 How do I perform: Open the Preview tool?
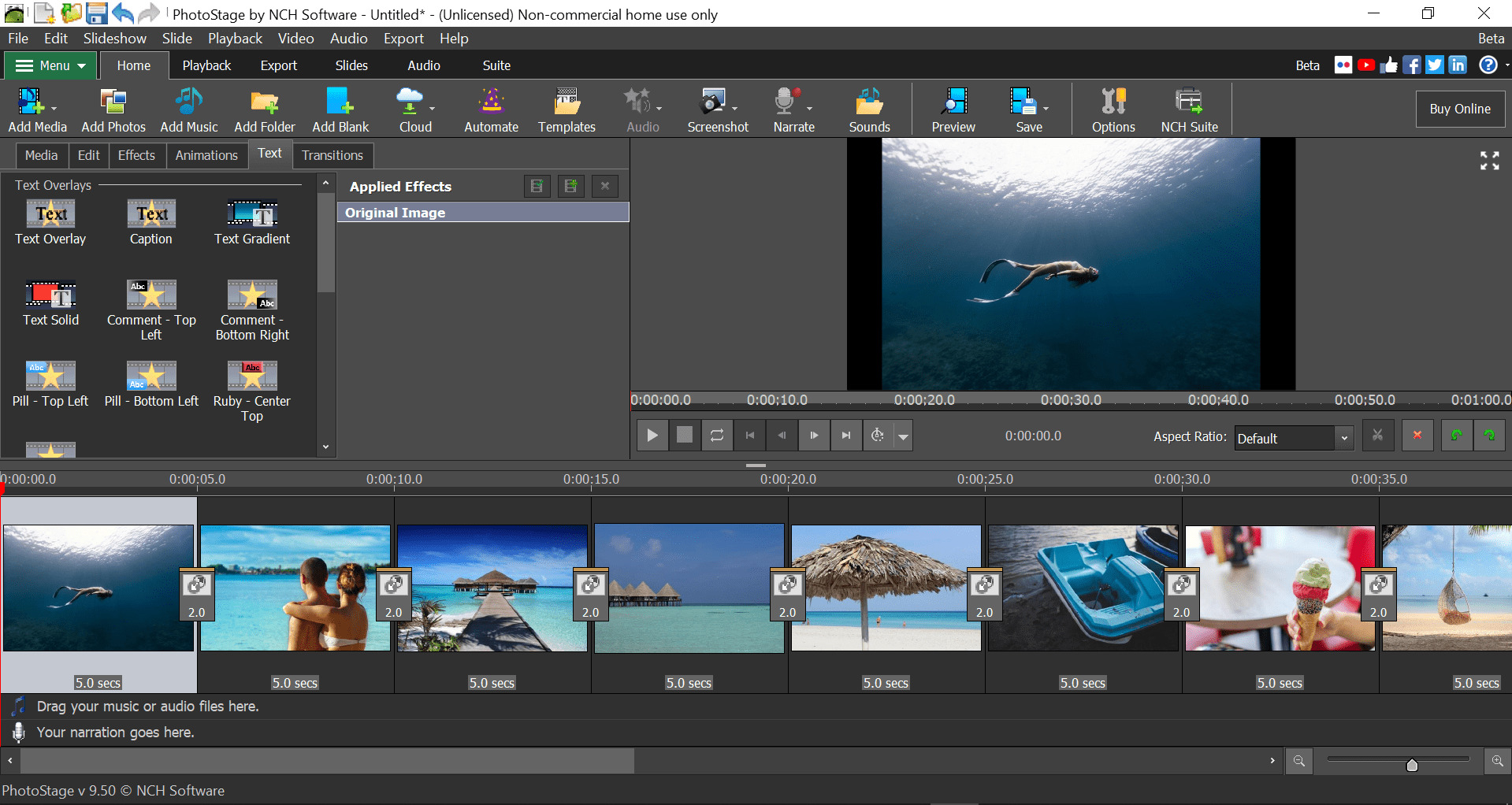[x=953, y=109]
